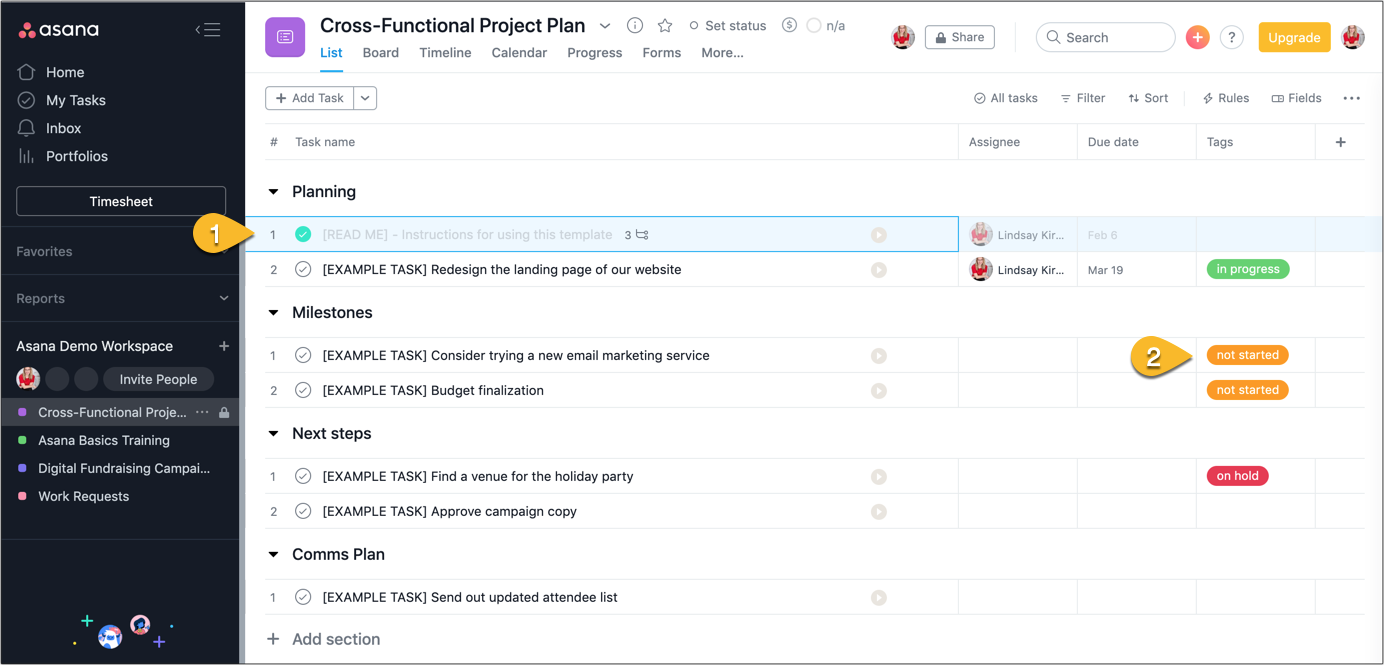
Task: Star the Cross-Functional Project Plan as favorite
Action: [x=665, y=26]
